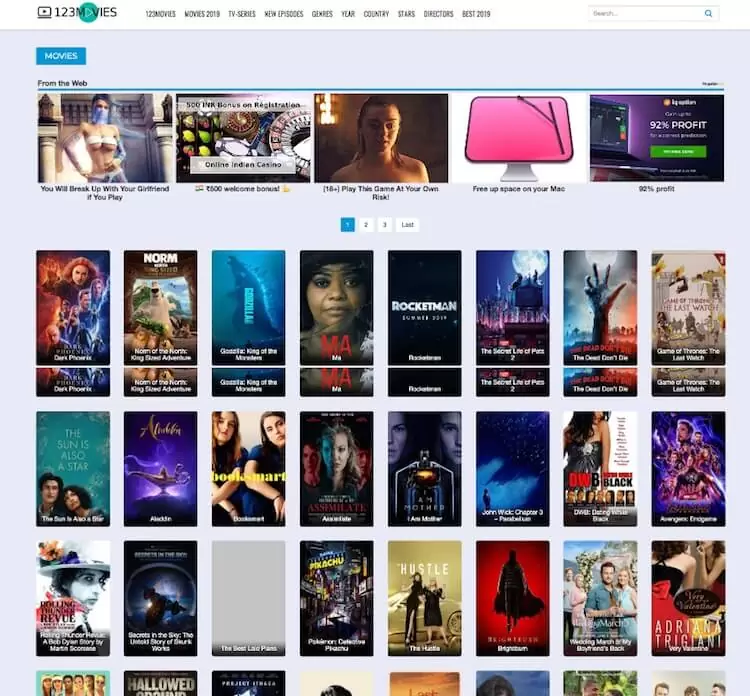Select the Brightburn movie poster
This screenshot has height=696, width=750.
click(512, 598)
